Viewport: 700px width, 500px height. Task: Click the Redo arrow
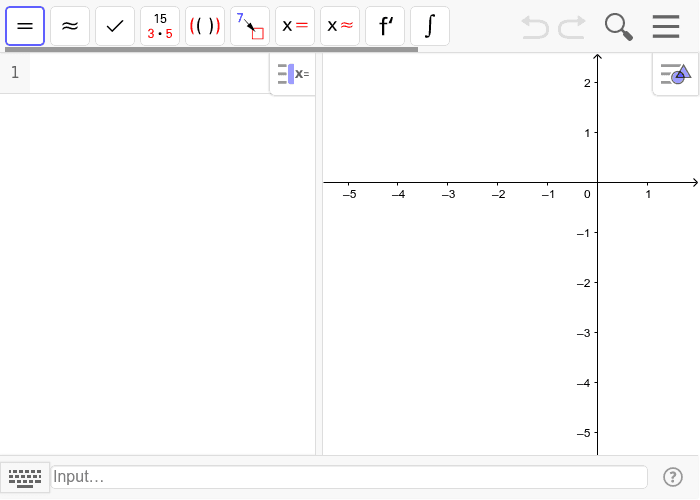point(572,27)
